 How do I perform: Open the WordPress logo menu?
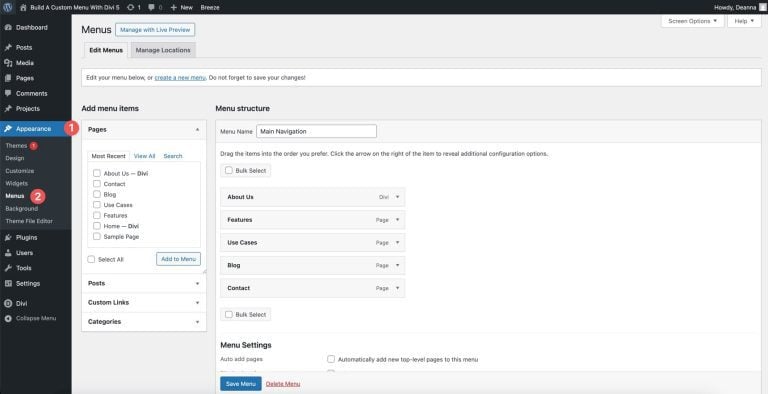tap(8, 7)
